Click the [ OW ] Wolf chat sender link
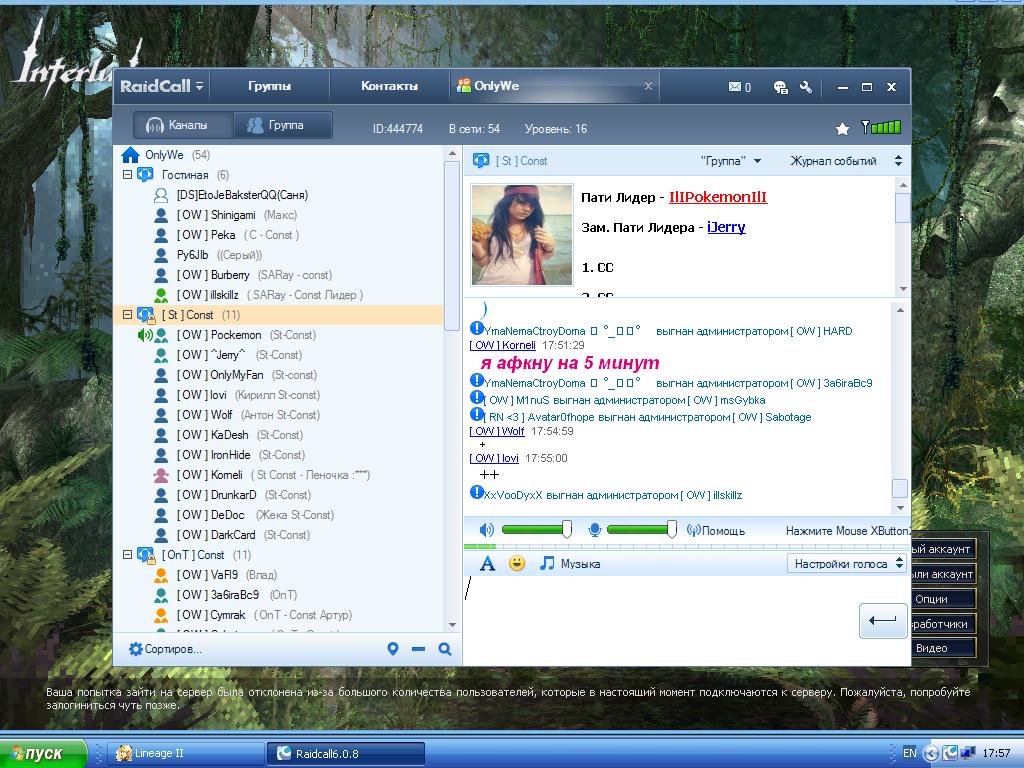Image resolution: width=1024 pixels, height=768 pixels. pyautogui.click(x=497, y=432)
